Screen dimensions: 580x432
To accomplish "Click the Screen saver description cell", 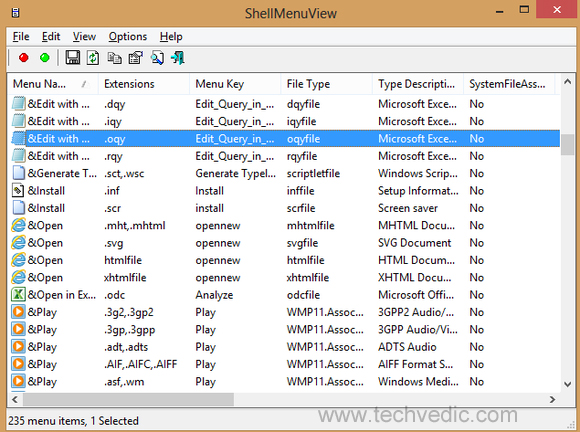I will tap(408, 208).
